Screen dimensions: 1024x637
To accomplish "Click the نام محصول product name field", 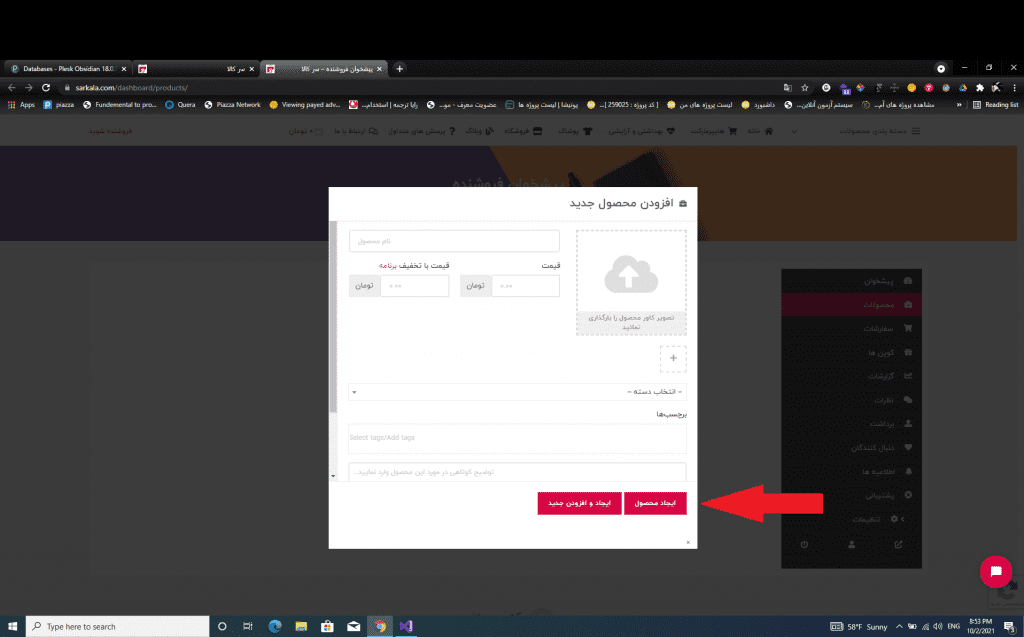I will [x=454, y=242].
